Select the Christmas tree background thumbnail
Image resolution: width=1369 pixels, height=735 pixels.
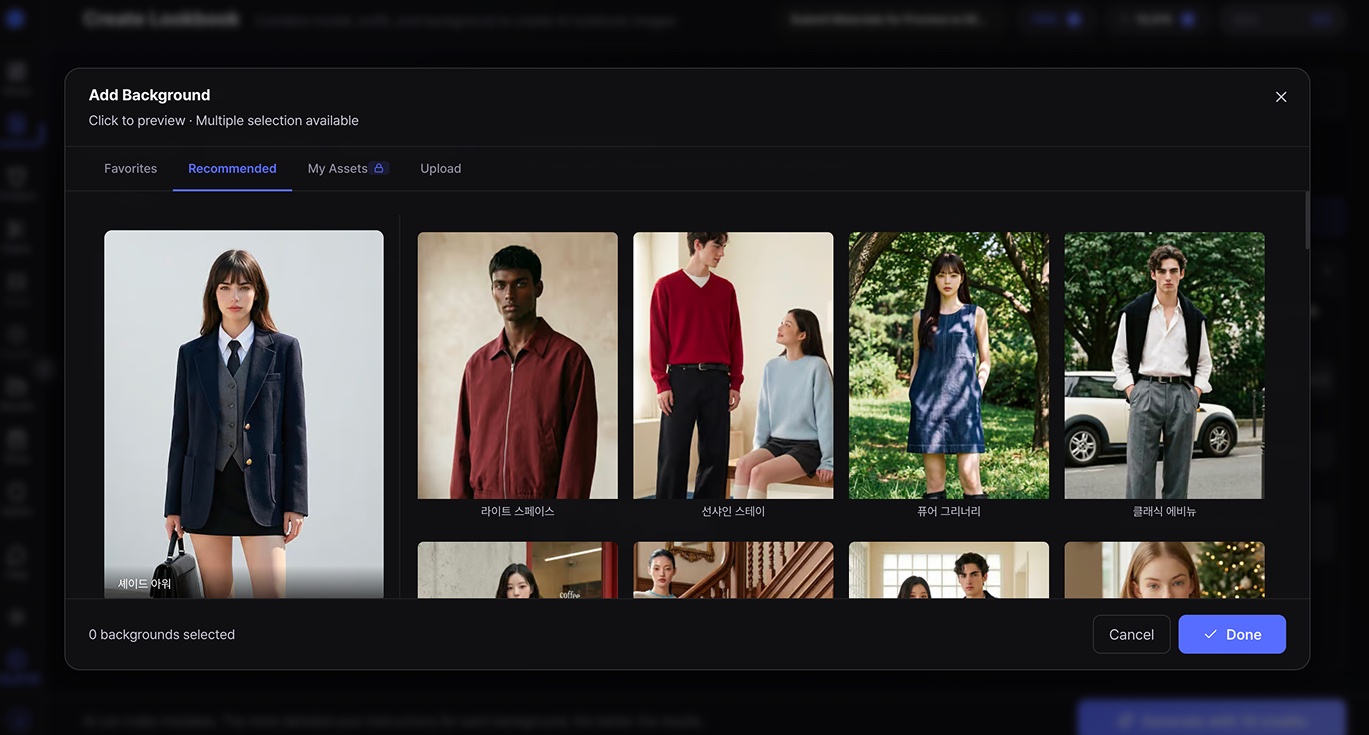pos(1164,570)
